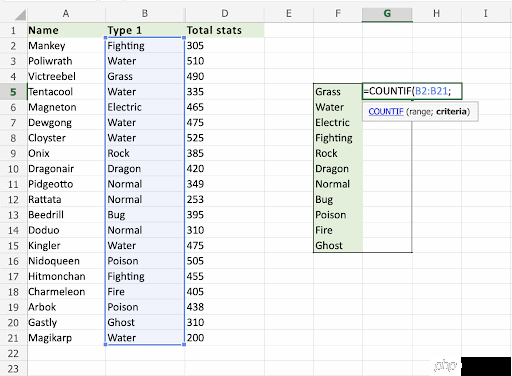
Task: Select 'Rock' criteria cell in column F
Action: coord(338,153)
